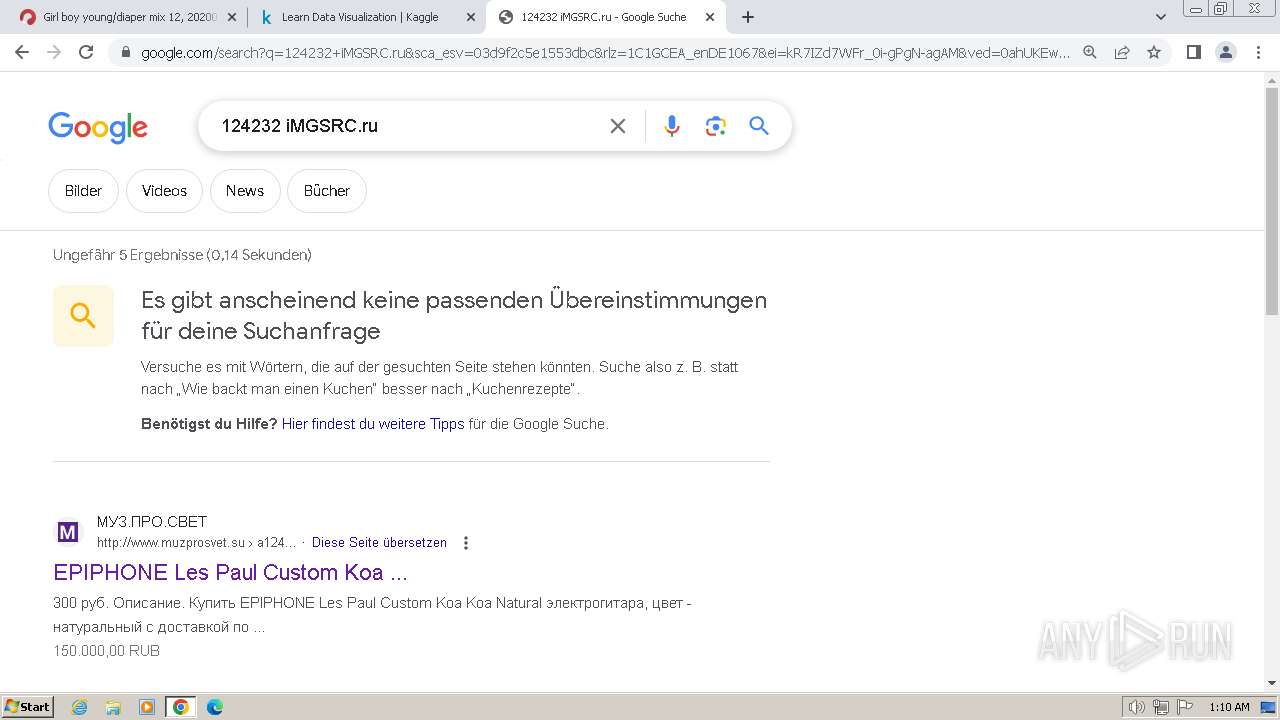Click the browser forward arrow
This screenshot has width=1280, height=720.
54,52
